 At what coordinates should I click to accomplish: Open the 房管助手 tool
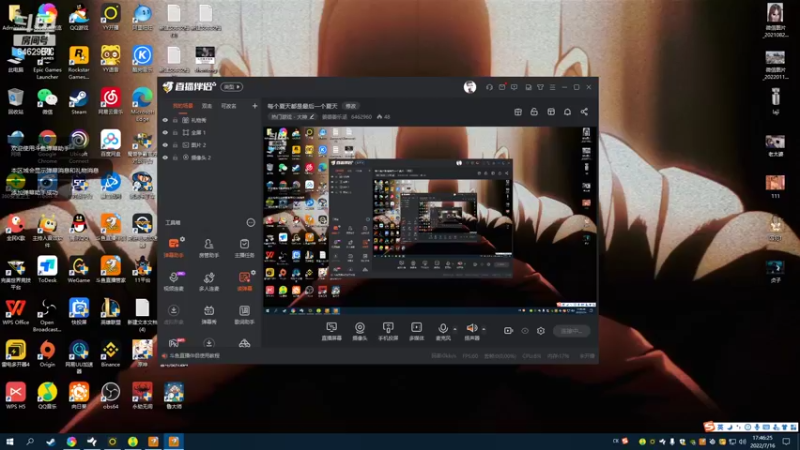(209, 247)
